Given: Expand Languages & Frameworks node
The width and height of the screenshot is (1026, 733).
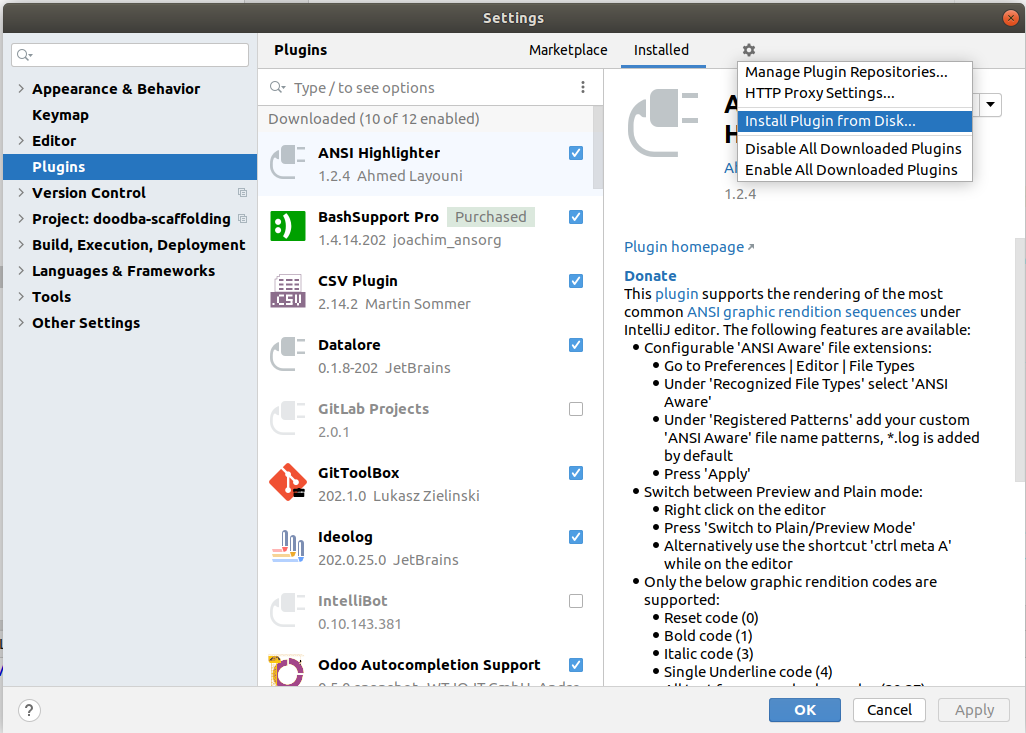Looking at the screenshot, I should click(x=21, y=271).
